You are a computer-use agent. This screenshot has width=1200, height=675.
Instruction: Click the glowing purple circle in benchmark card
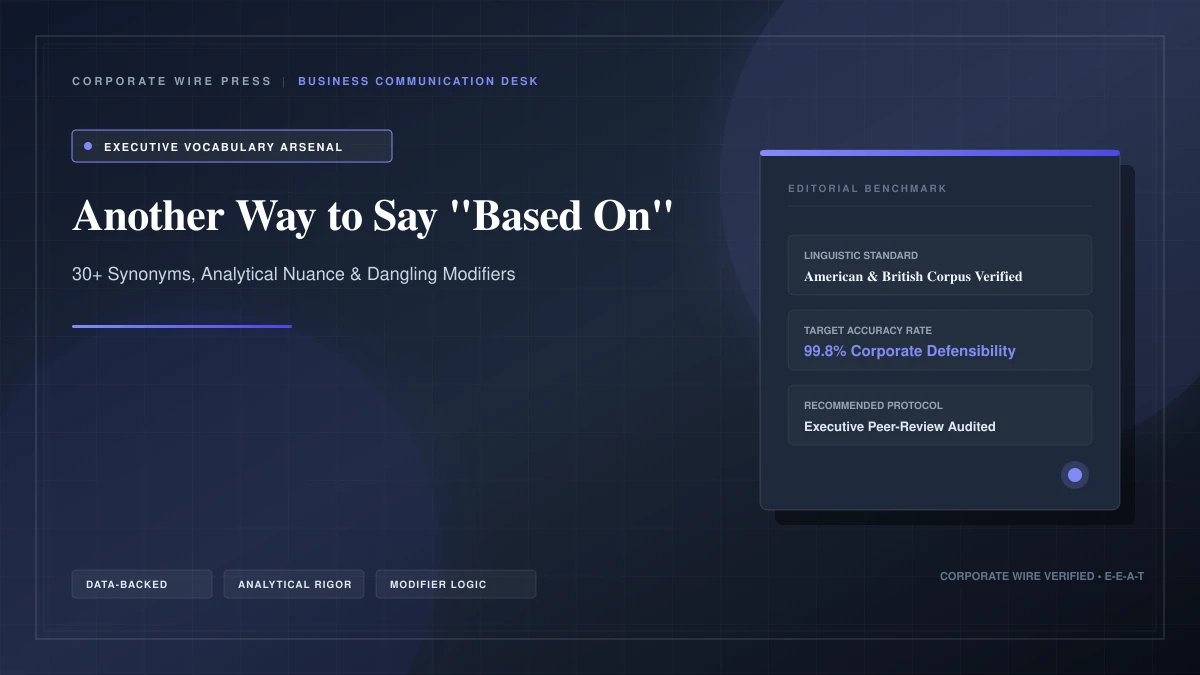point(1075,475)
